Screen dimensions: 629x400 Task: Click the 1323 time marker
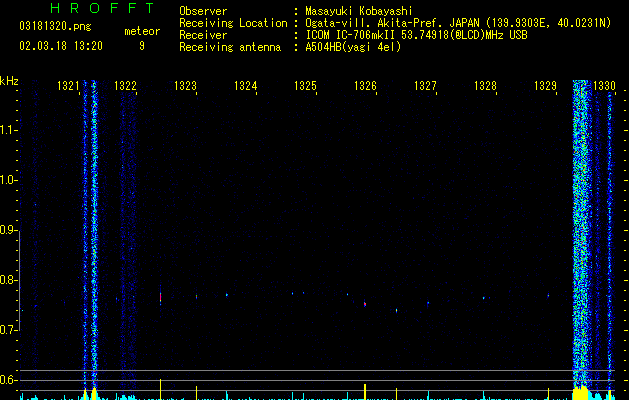[185, 86]
